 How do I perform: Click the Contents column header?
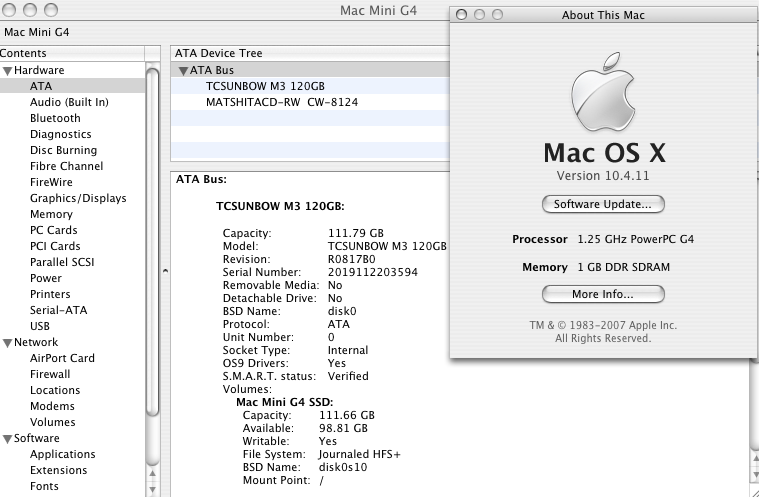tap(72, 53)
